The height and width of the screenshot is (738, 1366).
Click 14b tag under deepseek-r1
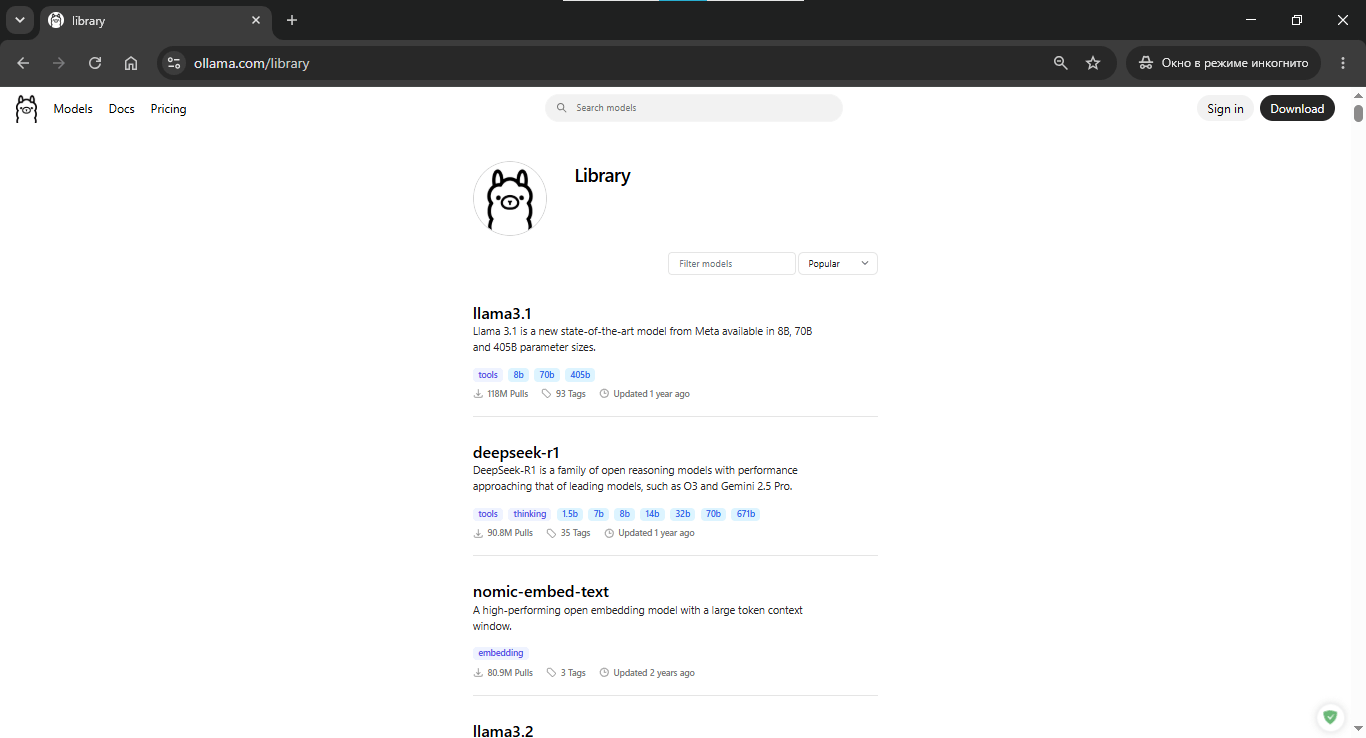click(653, 514)
